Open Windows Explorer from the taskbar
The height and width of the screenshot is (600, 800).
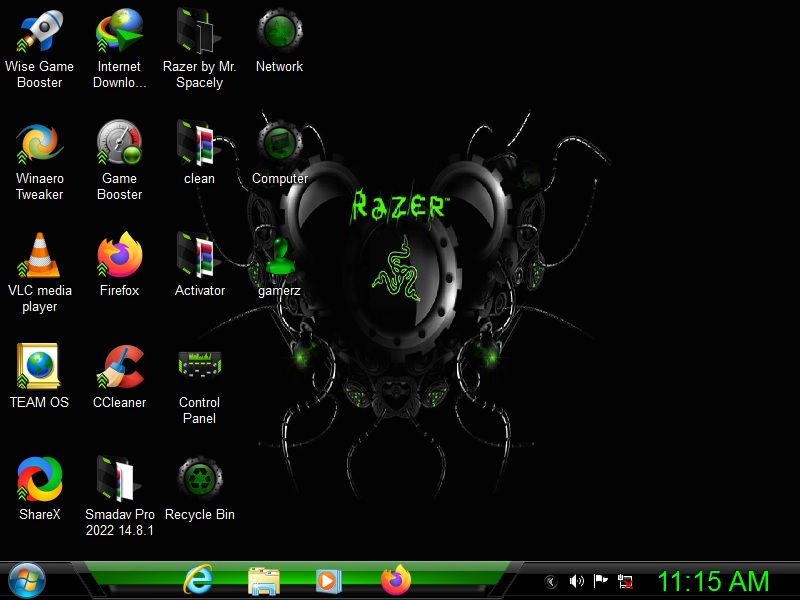click(263, 581)
